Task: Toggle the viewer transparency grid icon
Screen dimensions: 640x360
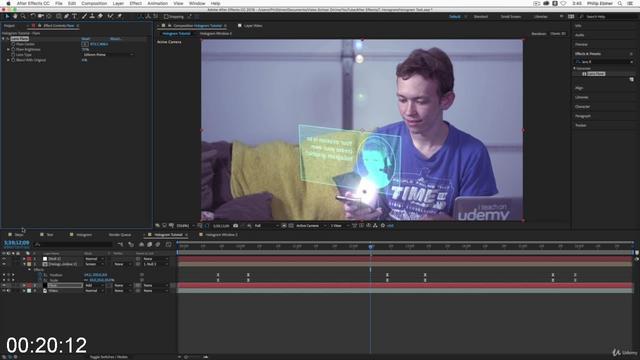Action: (x=291, y=226)
